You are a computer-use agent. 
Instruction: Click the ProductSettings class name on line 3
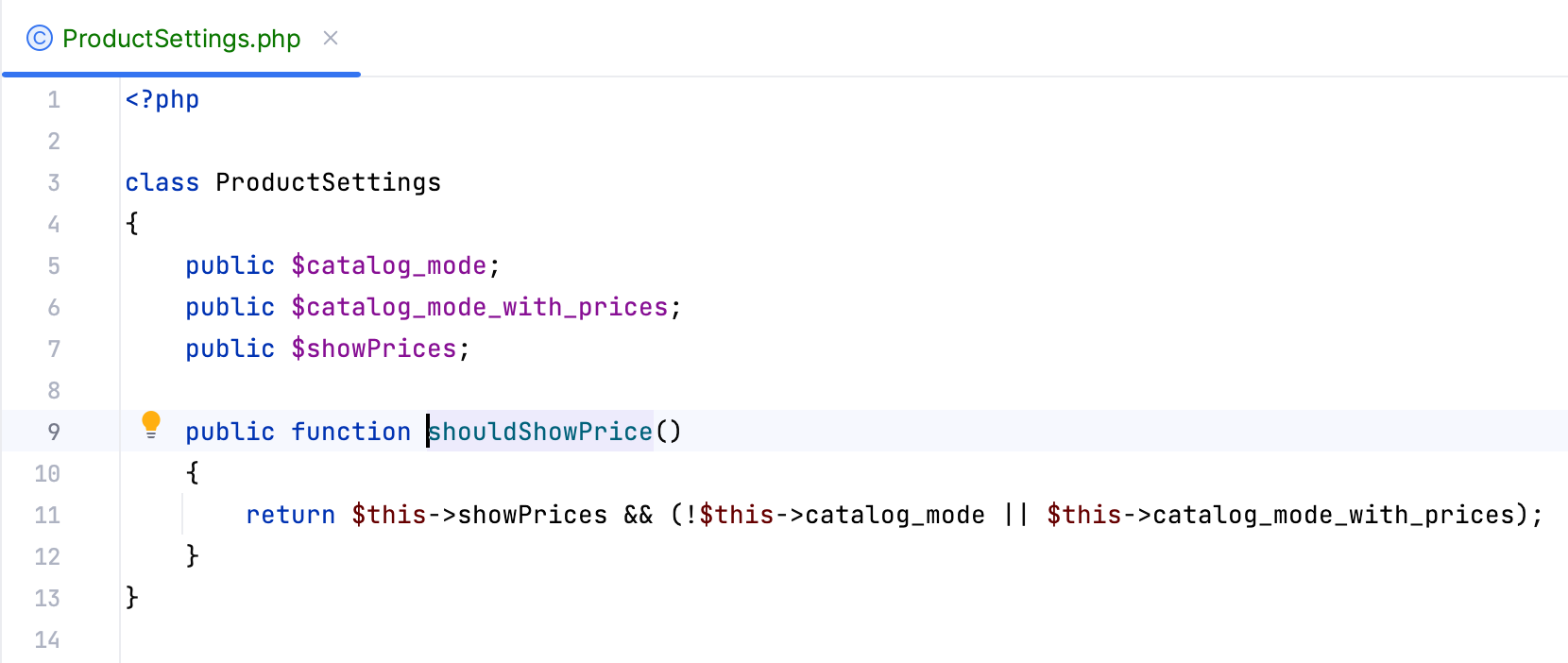coord(328,182)
